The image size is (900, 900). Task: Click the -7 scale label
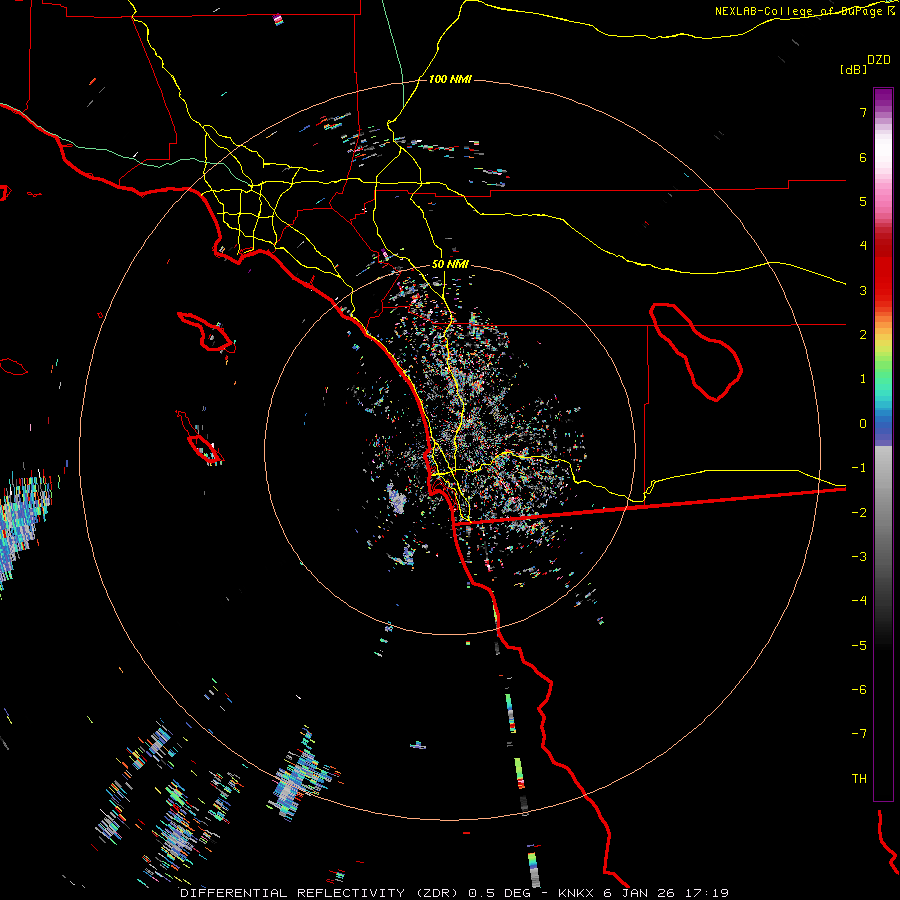coord(859,734)
